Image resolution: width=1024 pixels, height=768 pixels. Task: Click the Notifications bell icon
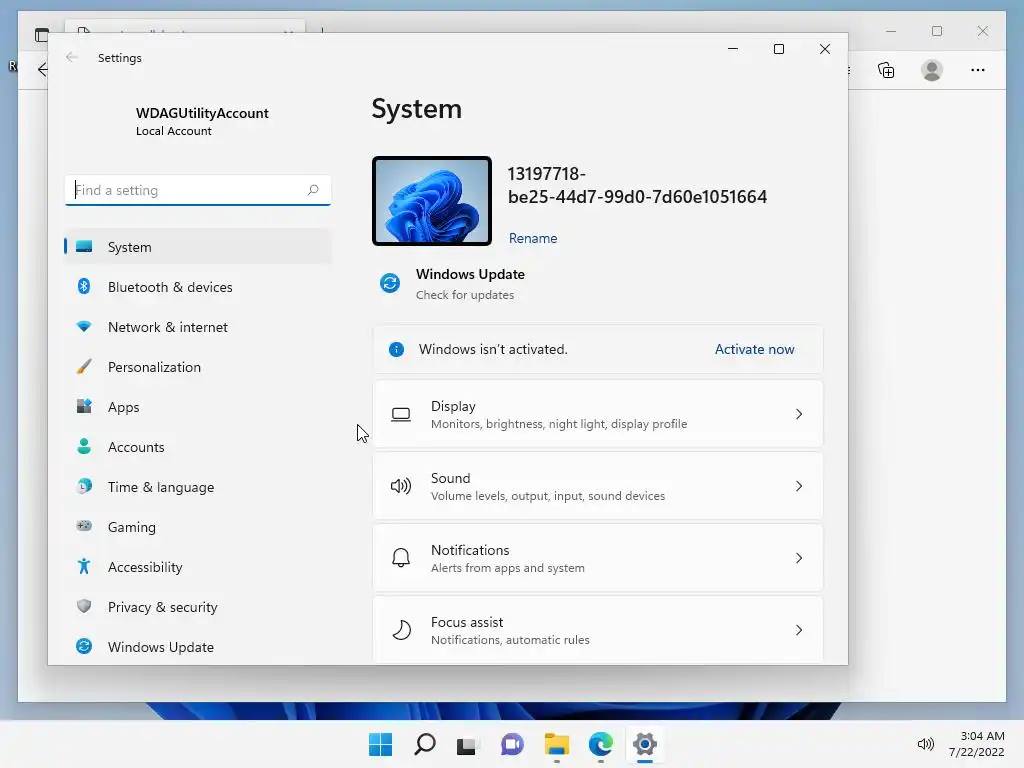tap(401, 558)
